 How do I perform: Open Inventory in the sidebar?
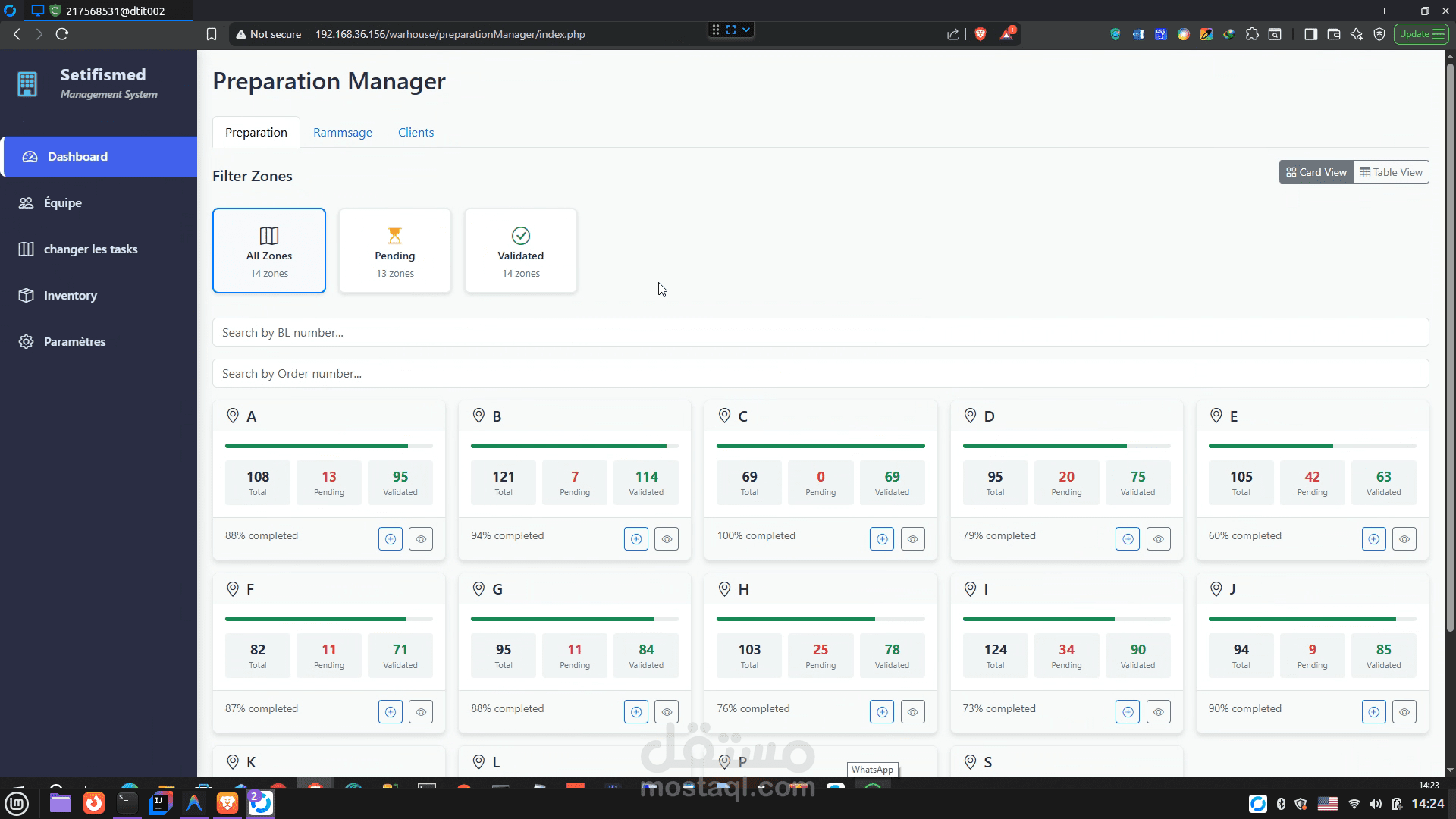point(70,296)
